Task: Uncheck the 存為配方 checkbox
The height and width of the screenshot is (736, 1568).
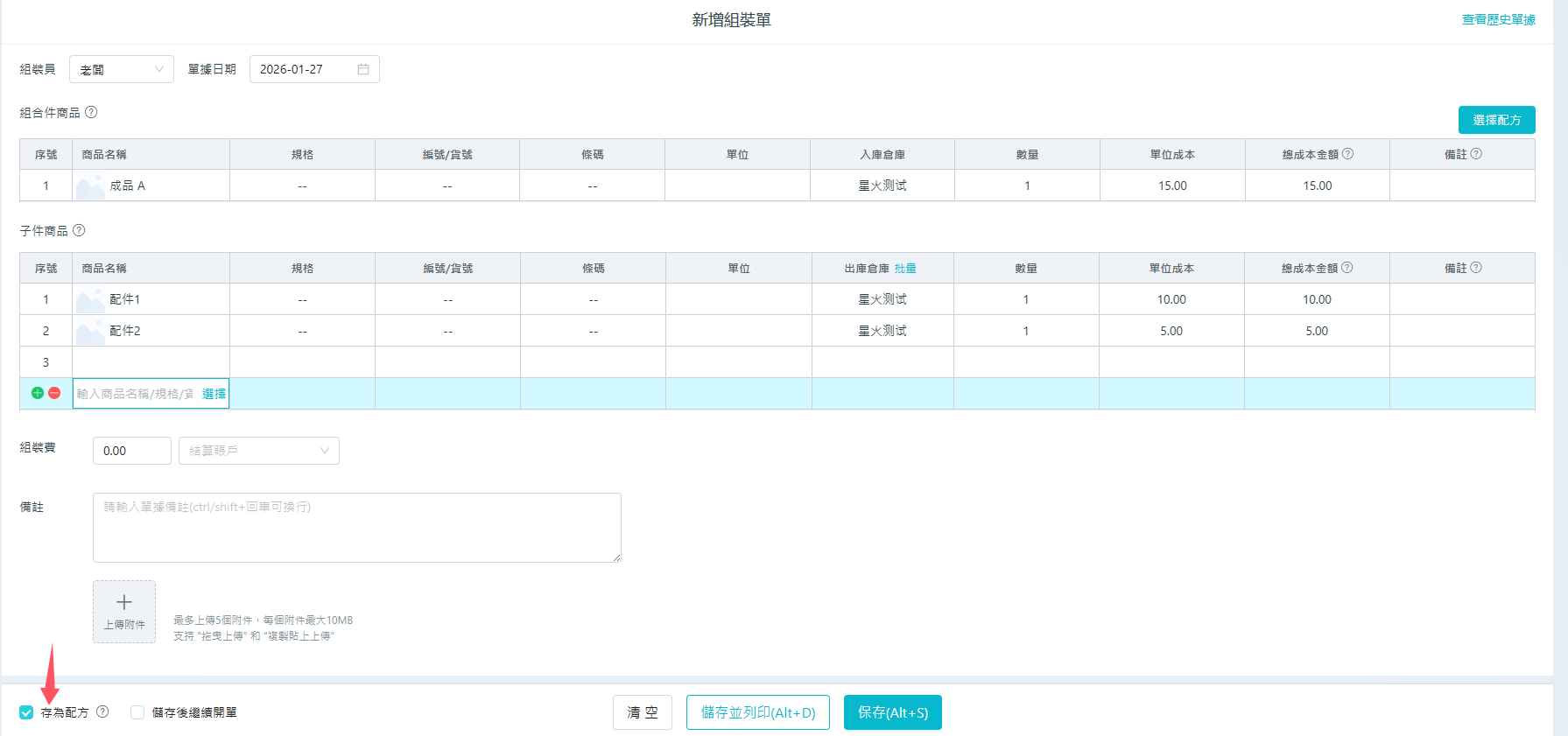Action: point(26,712)
